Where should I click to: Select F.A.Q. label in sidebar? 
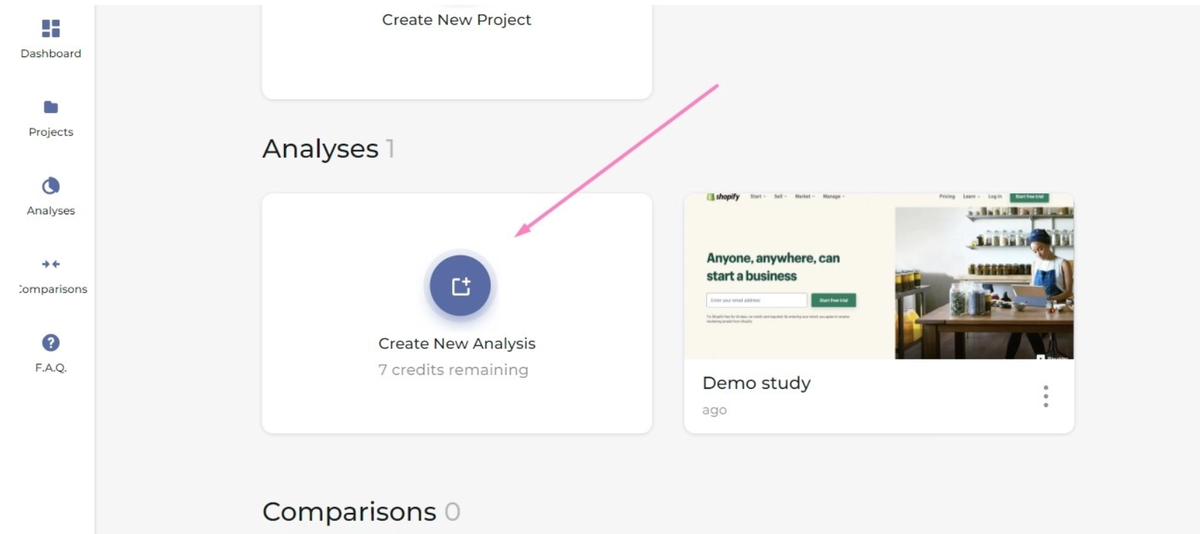(51, 367)
